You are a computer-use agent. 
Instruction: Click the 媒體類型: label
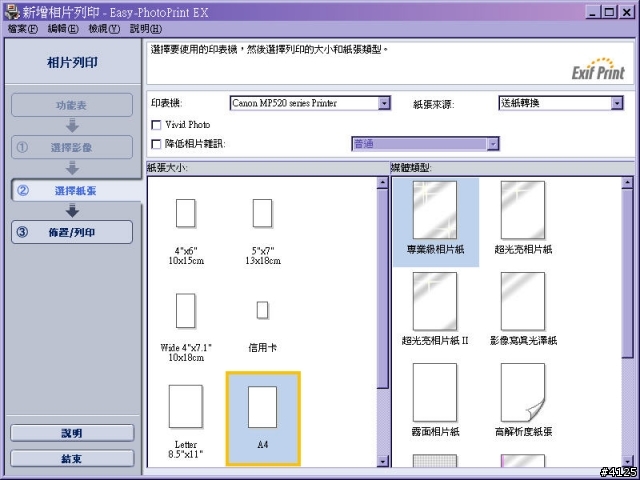pyautogui.click(x=411, y=168)
